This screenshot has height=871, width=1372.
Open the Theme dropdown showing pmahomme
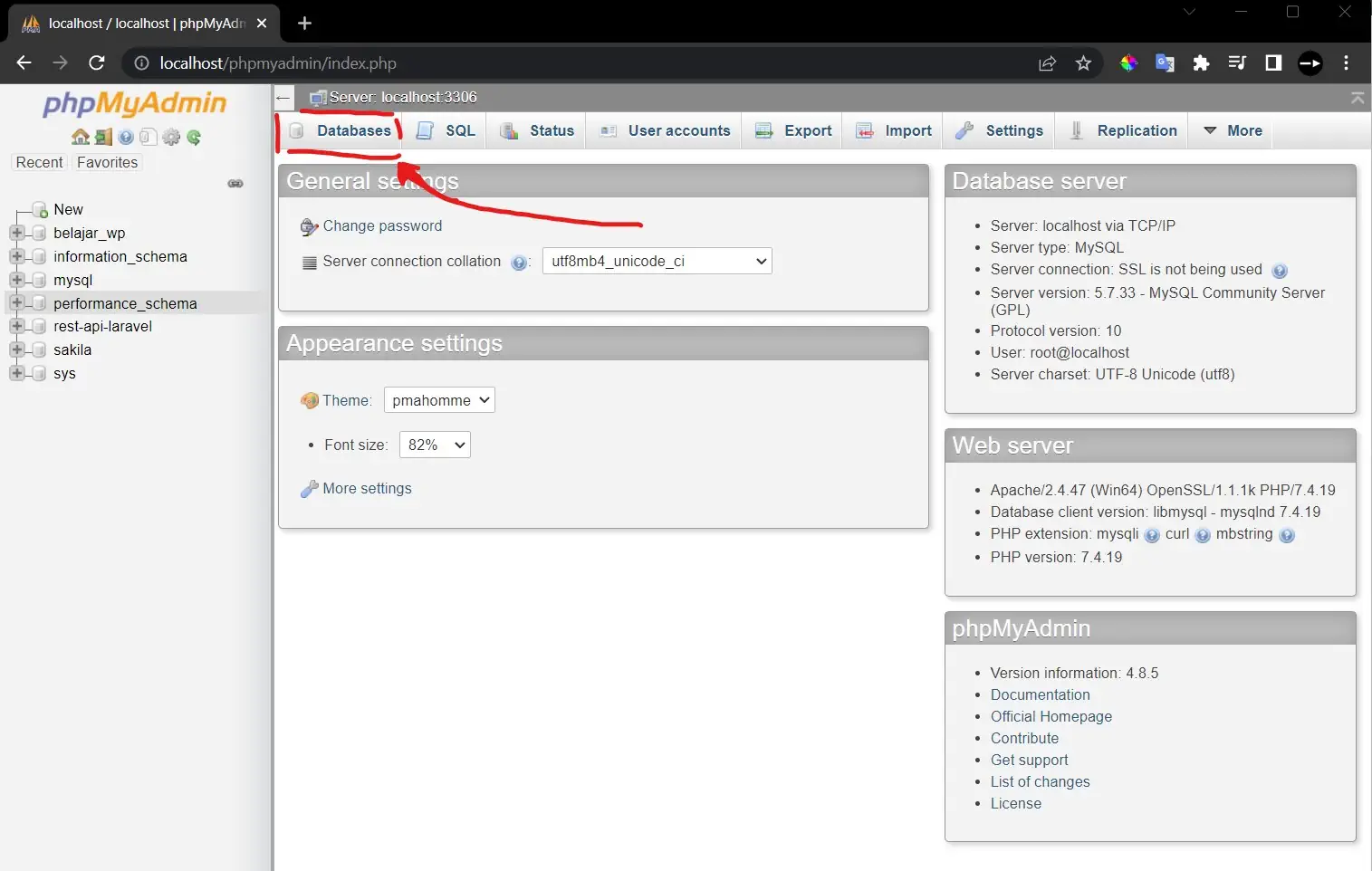439,400
